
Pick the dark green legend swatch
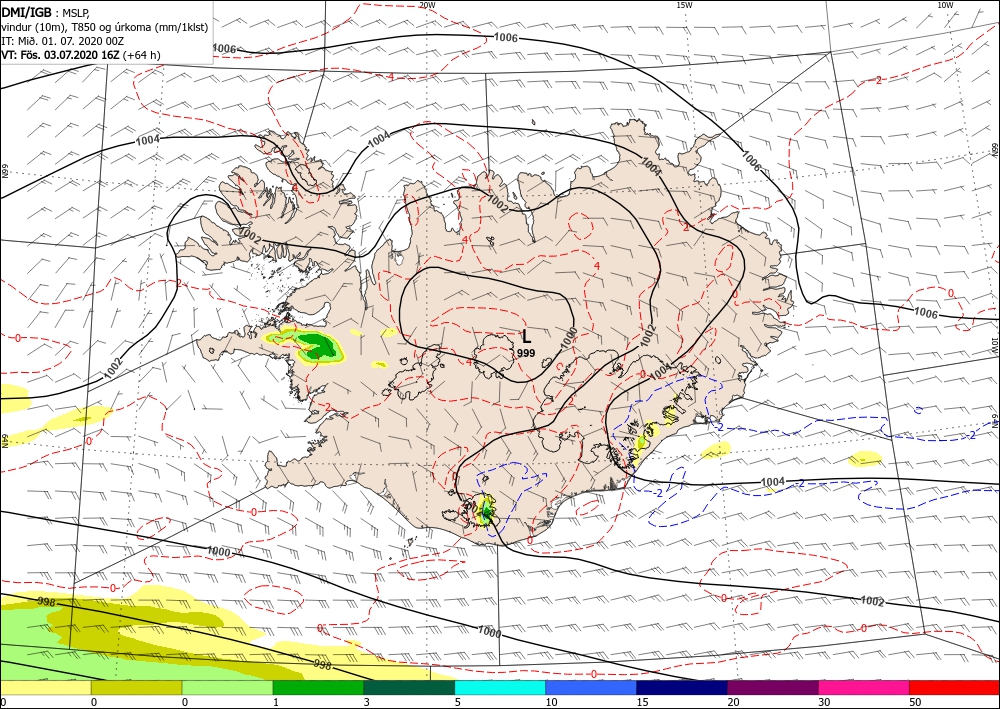(x=409, y=687)
